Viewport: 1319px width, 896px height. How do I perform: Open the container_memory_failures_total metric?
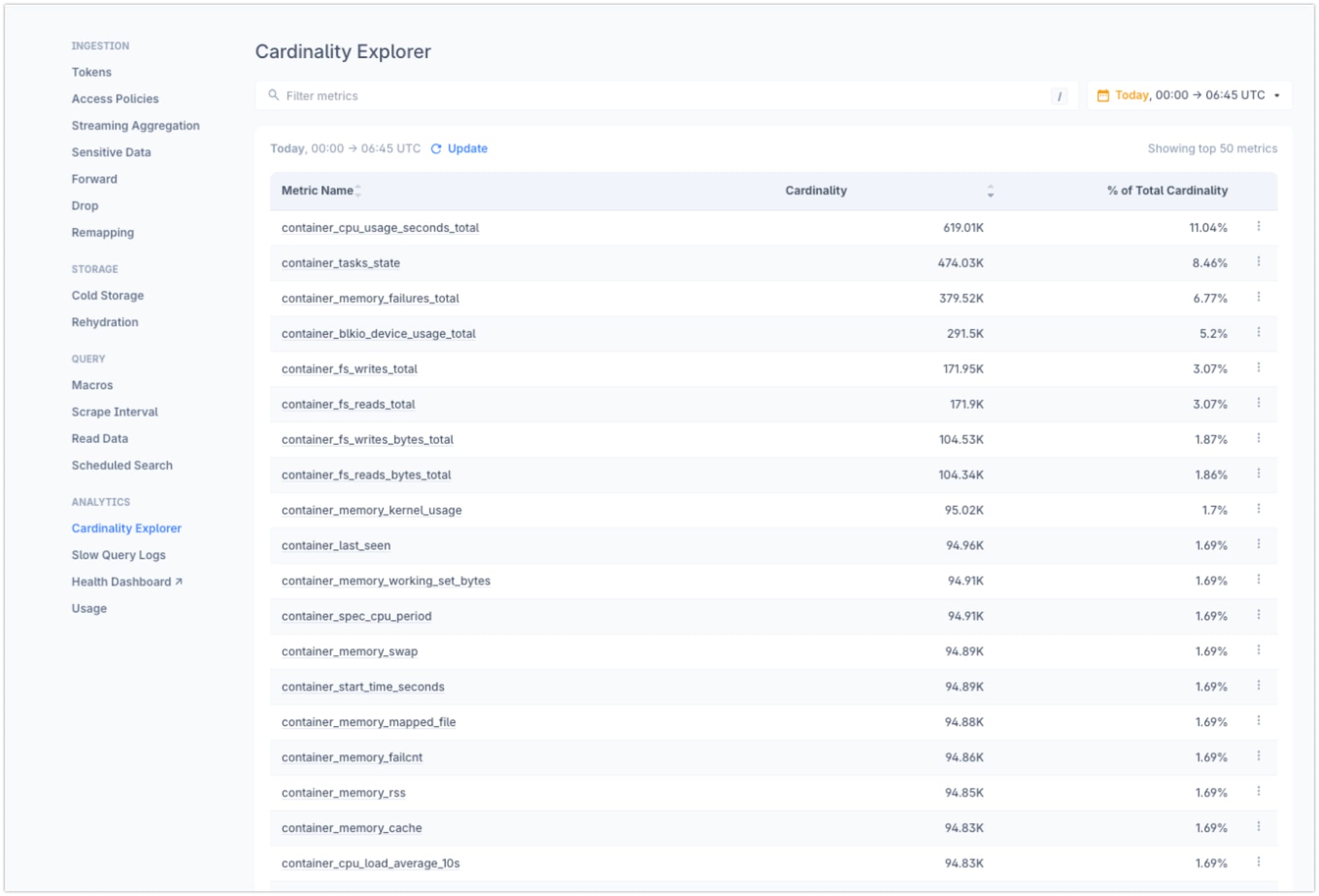pos(370,298)
